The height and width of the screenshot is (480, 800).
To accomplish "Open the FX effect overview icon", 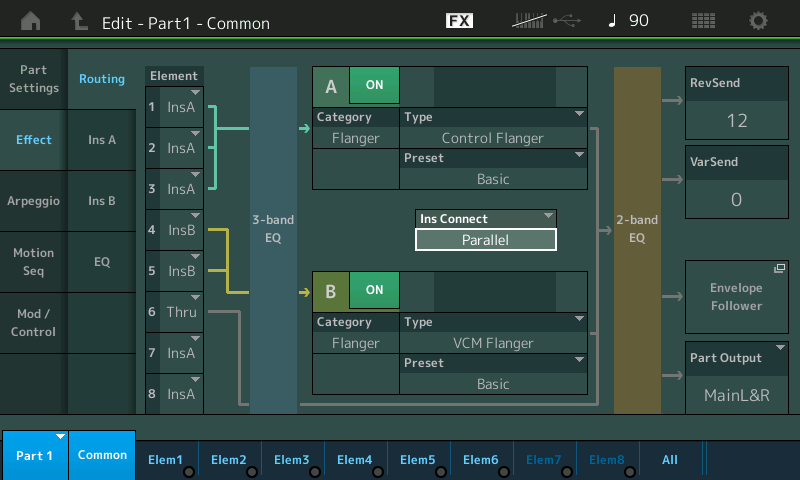I will [459, 20].
